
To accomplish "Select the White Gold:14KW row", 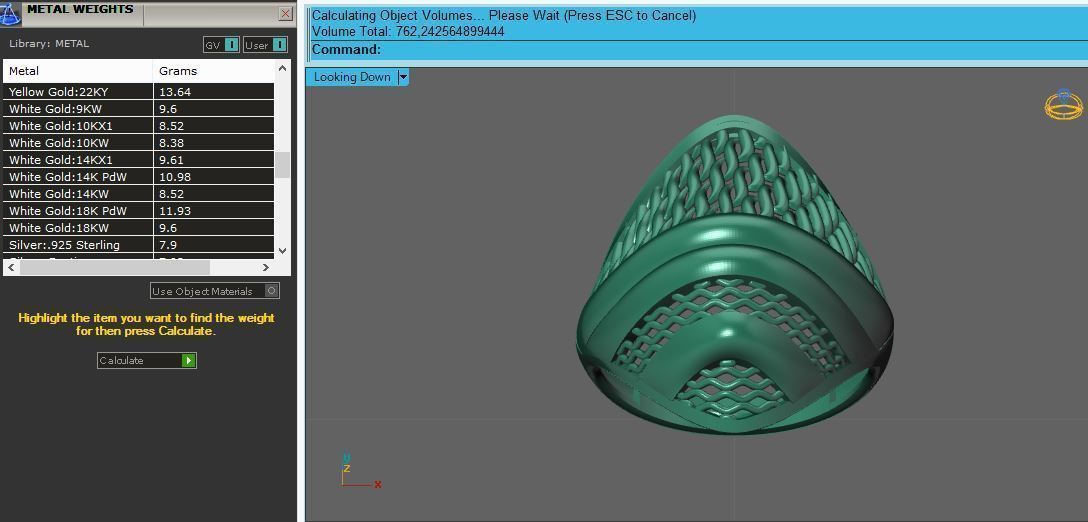I will [x=139, y=194].
